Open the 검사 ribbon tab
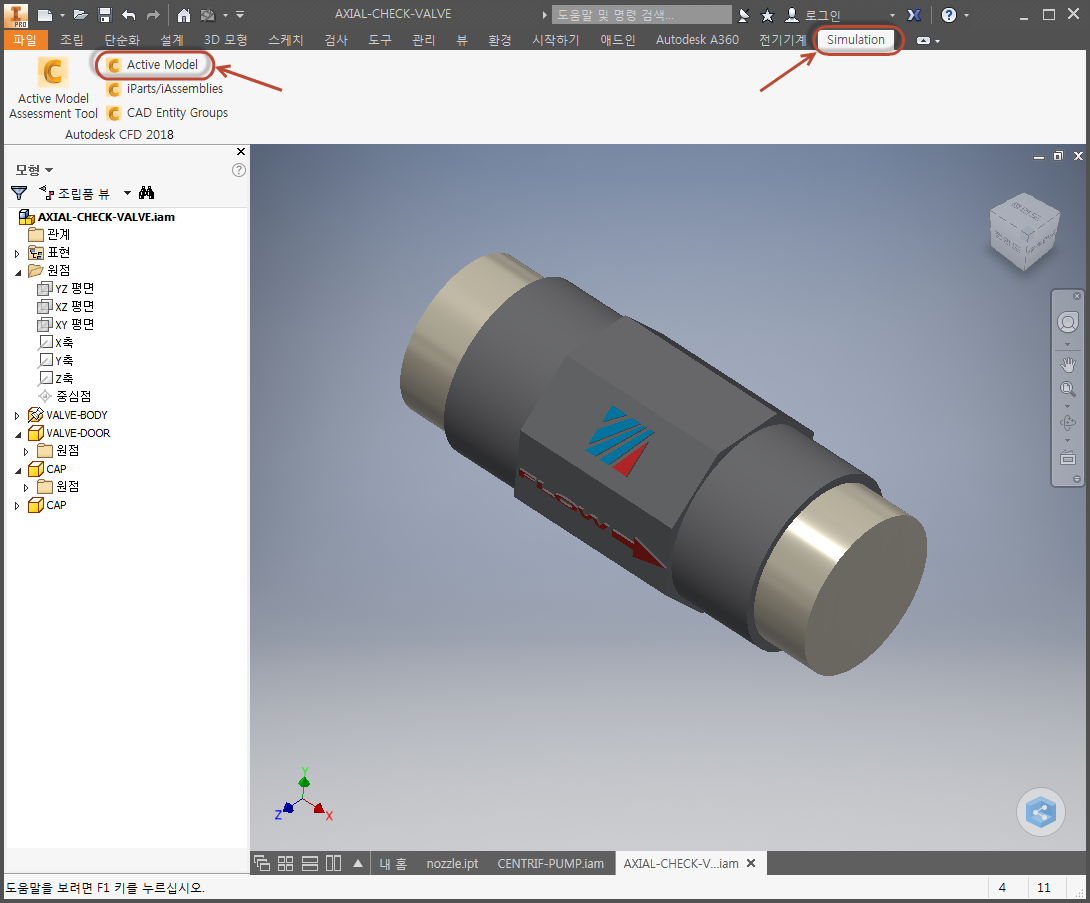The width and height of the screenshot is (1090, 903). click(336, 40)
